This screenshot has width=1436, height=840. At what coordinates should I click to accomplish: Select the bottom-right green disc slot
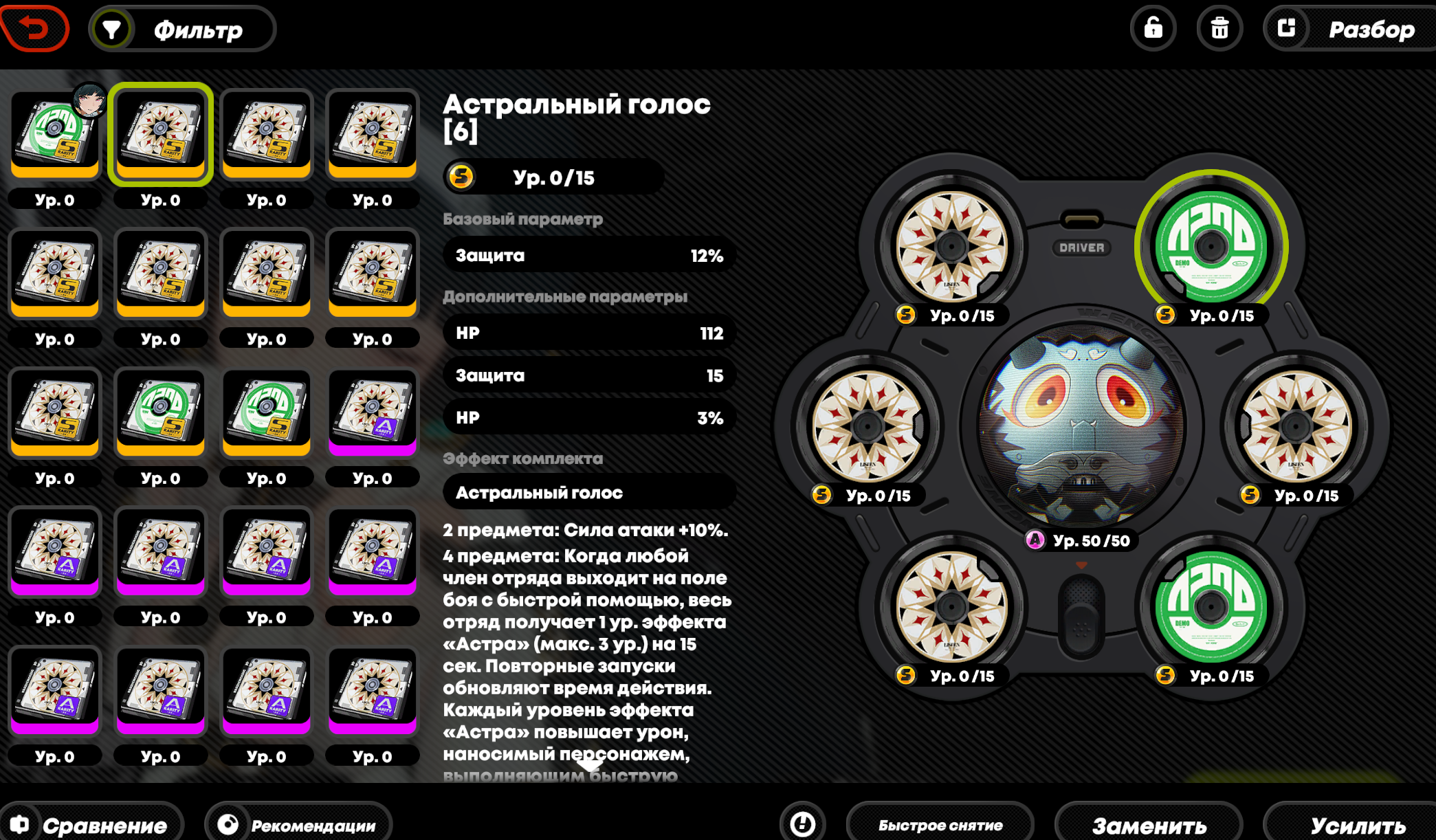click(x=1211, y=606)
